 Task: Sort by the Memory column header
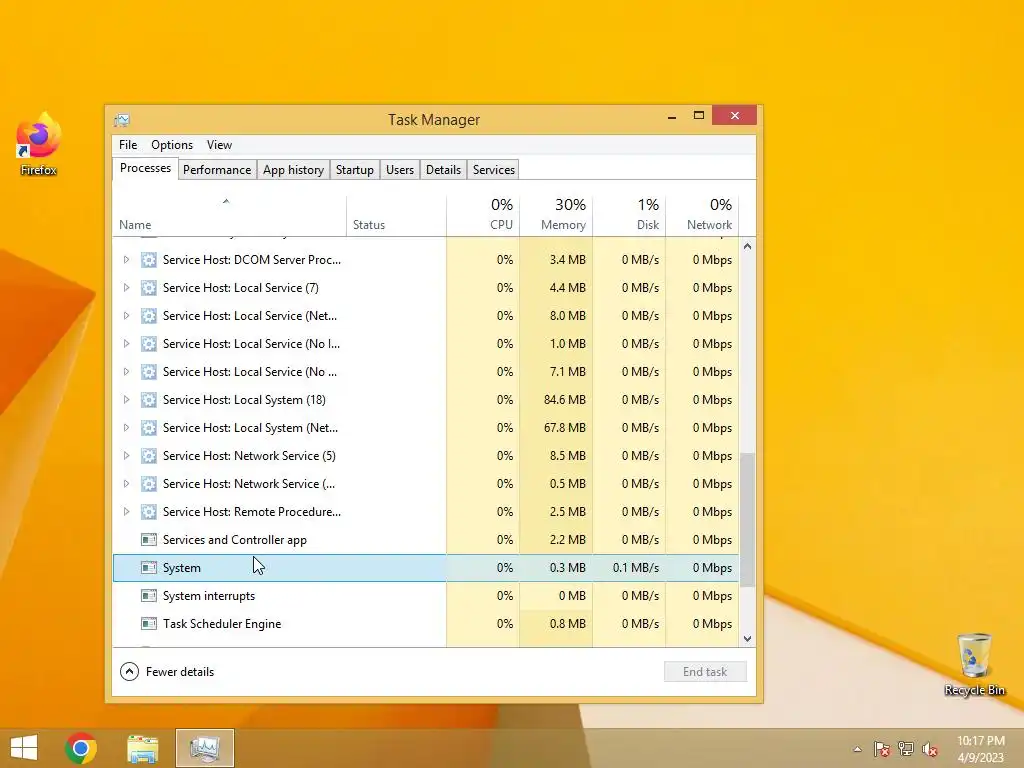pos(556,216)
